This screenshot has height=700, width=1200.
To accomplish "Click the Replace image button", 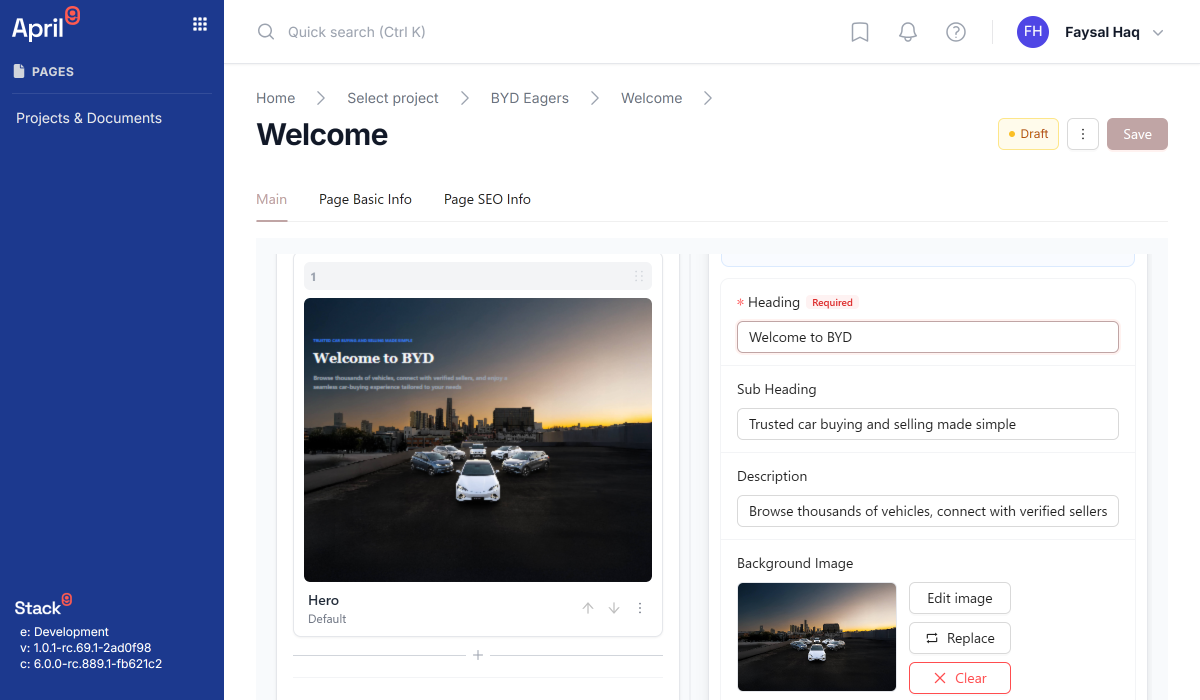I will click(960, 638).
